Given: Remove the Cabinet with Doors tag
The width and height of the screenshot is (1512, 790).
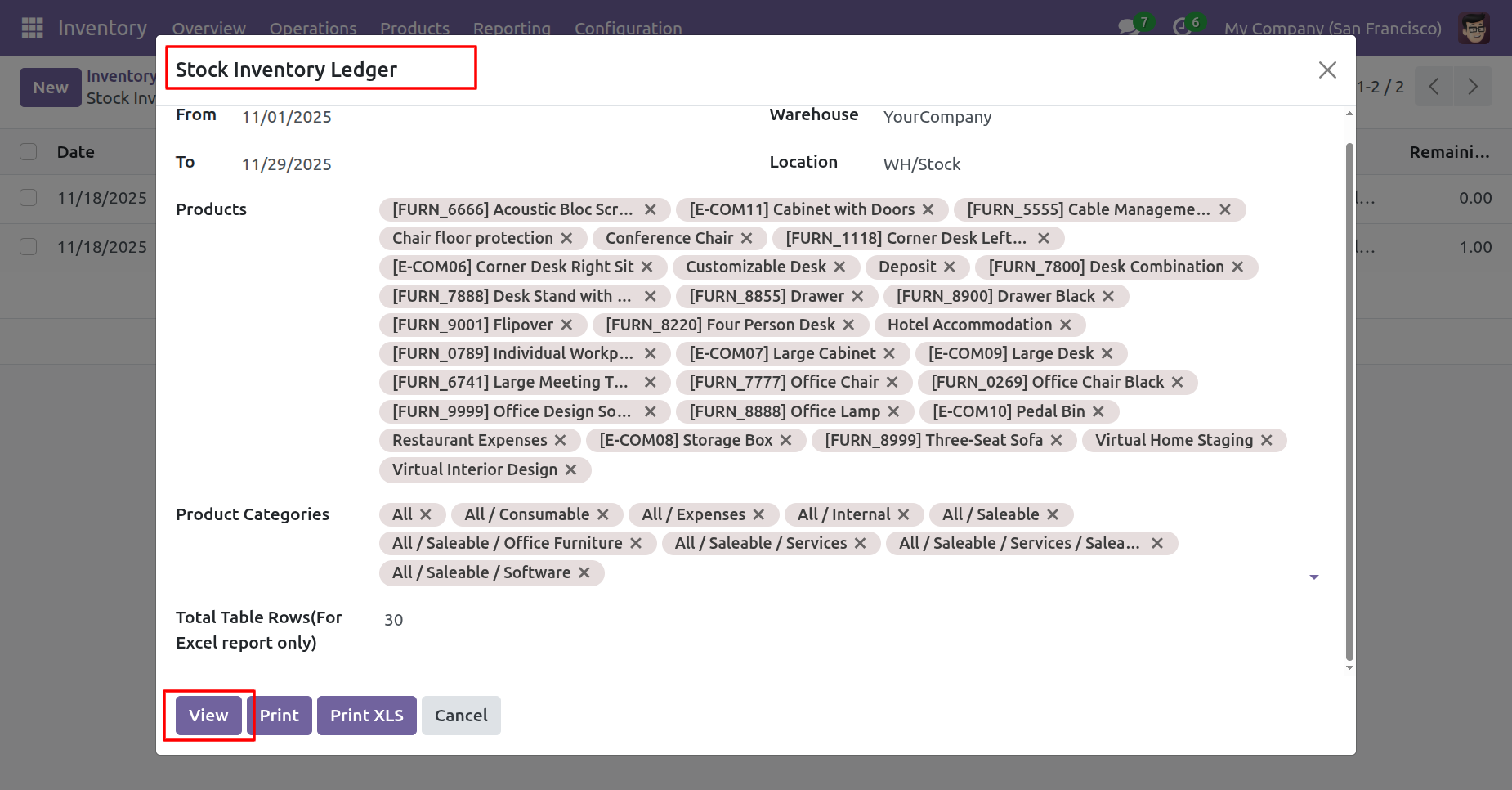Looking at the screenshot, I should [928, 210].
